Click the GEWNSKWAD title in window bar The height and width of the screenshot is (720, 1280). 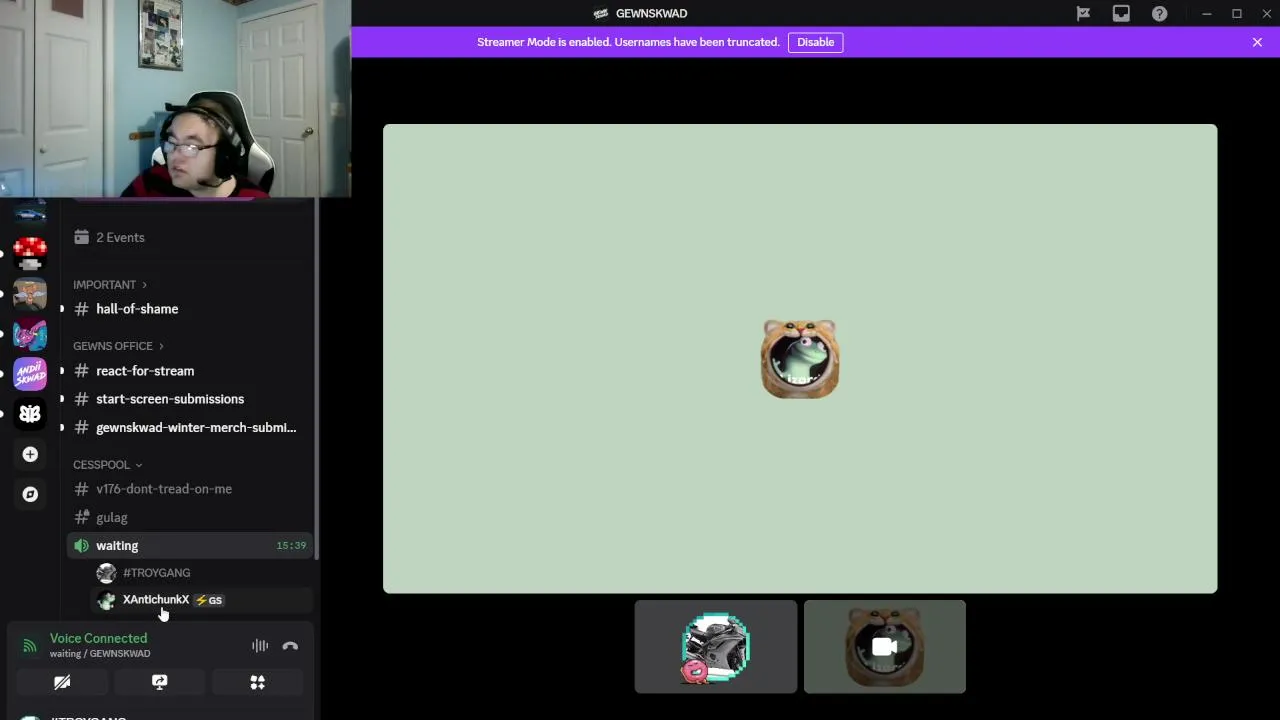pos(651,13)
